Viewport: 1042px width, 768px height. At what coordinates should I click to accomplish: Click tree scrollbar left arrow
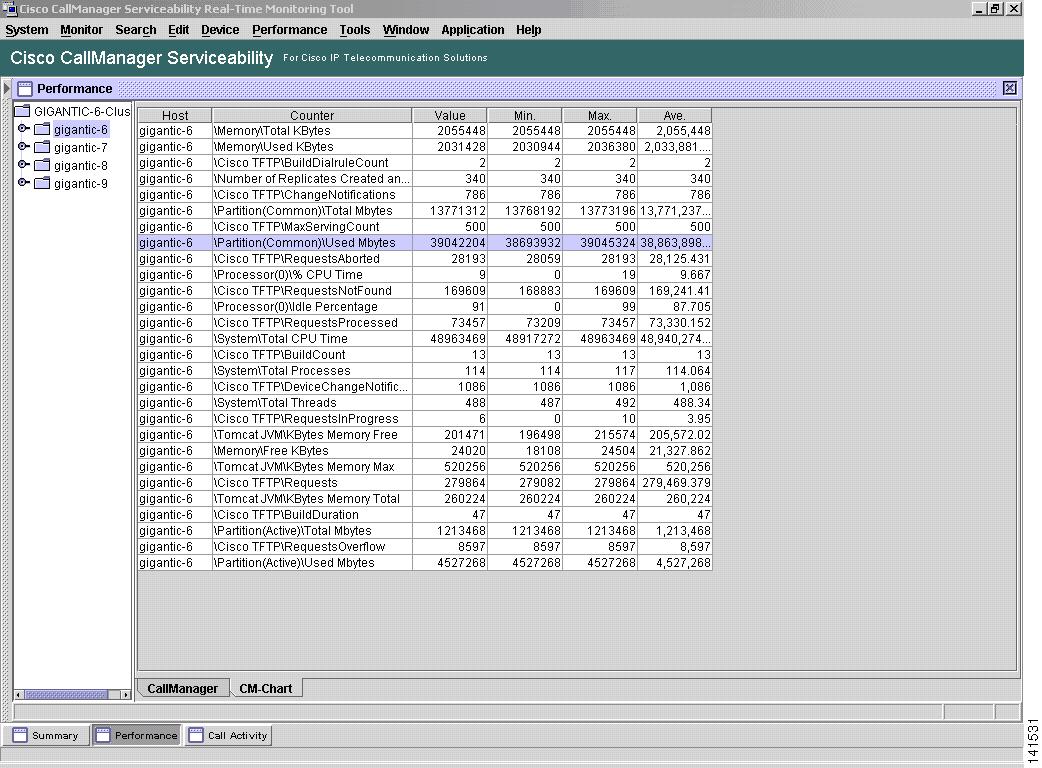coord(19,695)
